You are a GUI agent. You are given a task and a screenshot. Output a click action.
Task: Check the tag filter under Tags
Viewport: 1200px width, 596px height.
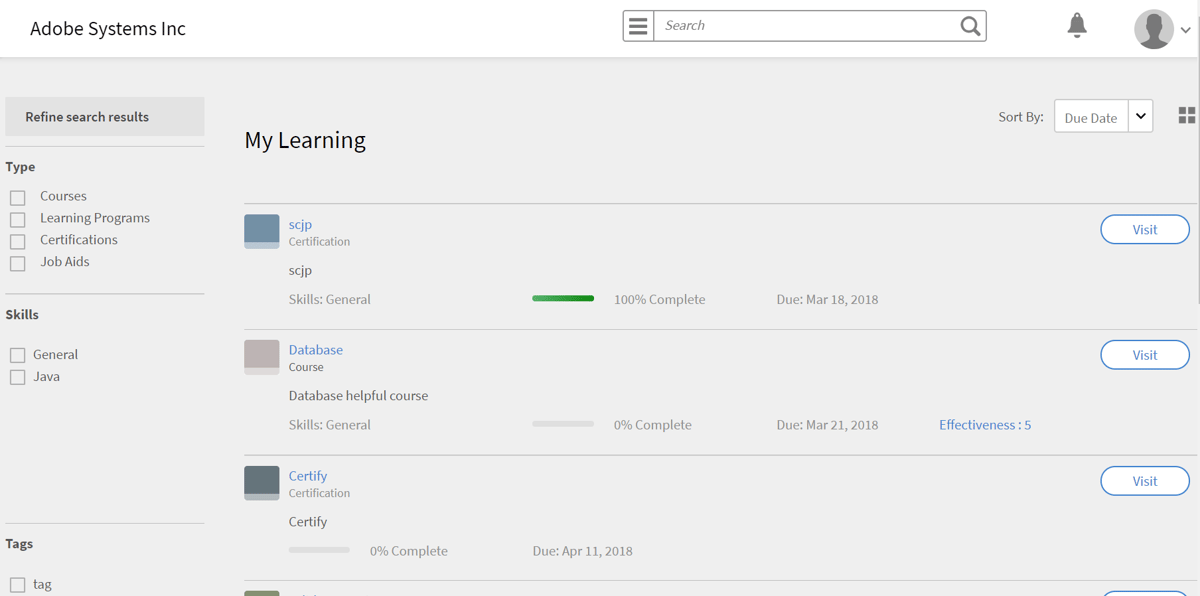[x=17, y=583]
